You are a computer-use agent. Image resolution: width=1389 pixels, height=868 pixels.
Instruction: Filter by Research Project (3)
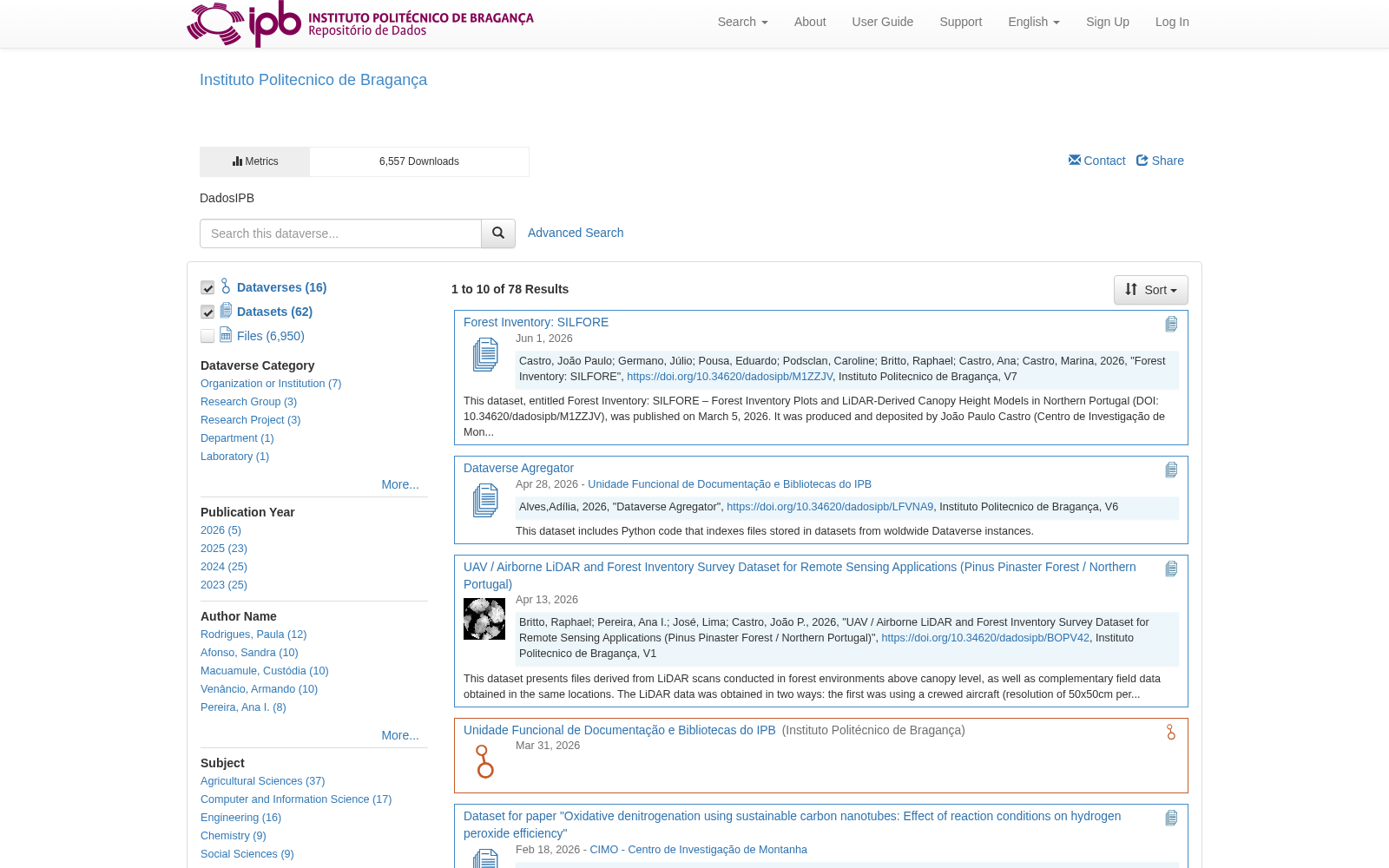(250, 420)
